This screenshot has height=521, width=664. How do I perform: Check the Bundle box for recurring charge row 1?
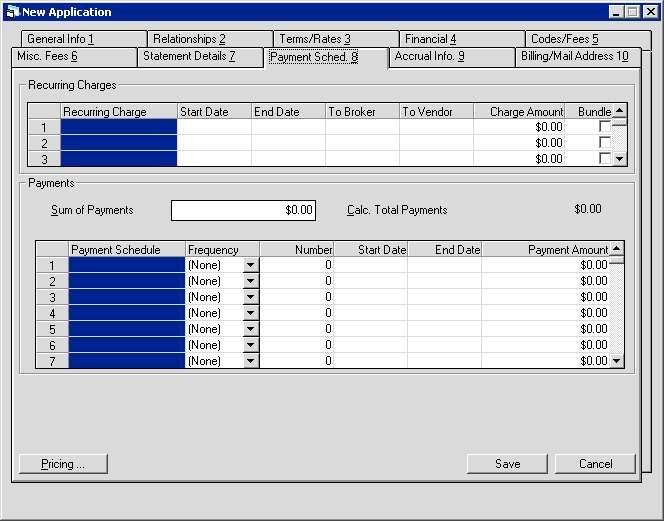pos(605,126)
